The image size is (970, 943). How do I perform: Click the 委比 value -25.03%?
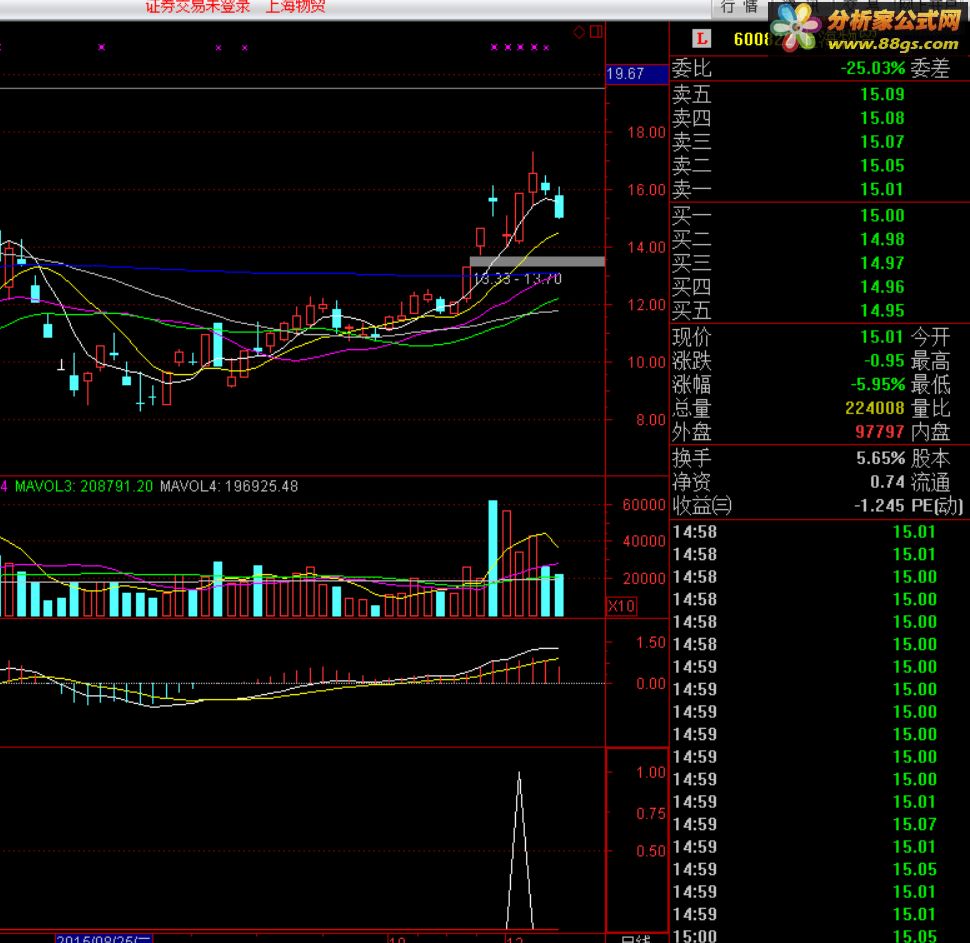(872, 68)
